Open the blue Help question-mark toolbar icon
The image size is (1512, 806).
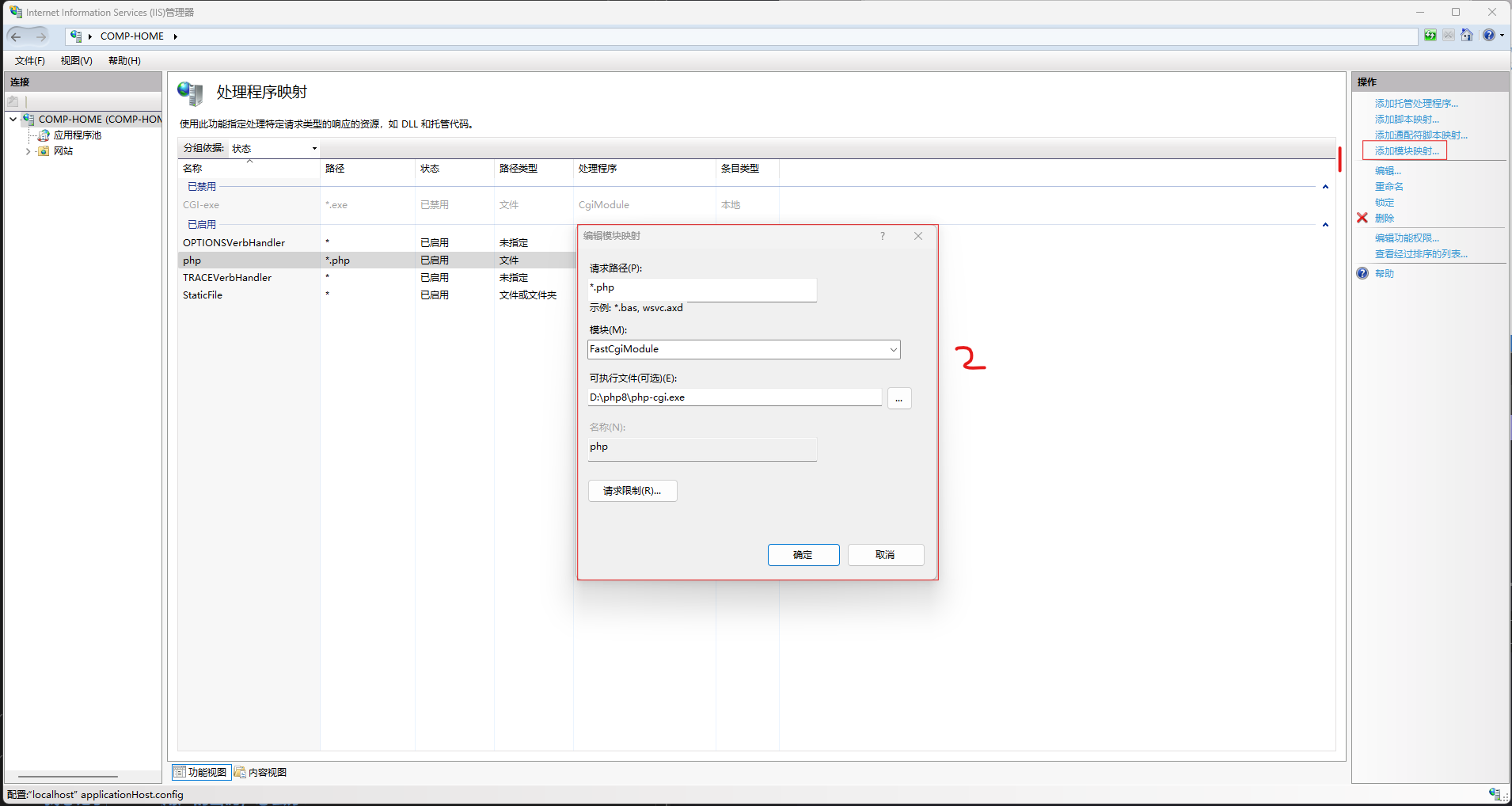click(1488, 36)
